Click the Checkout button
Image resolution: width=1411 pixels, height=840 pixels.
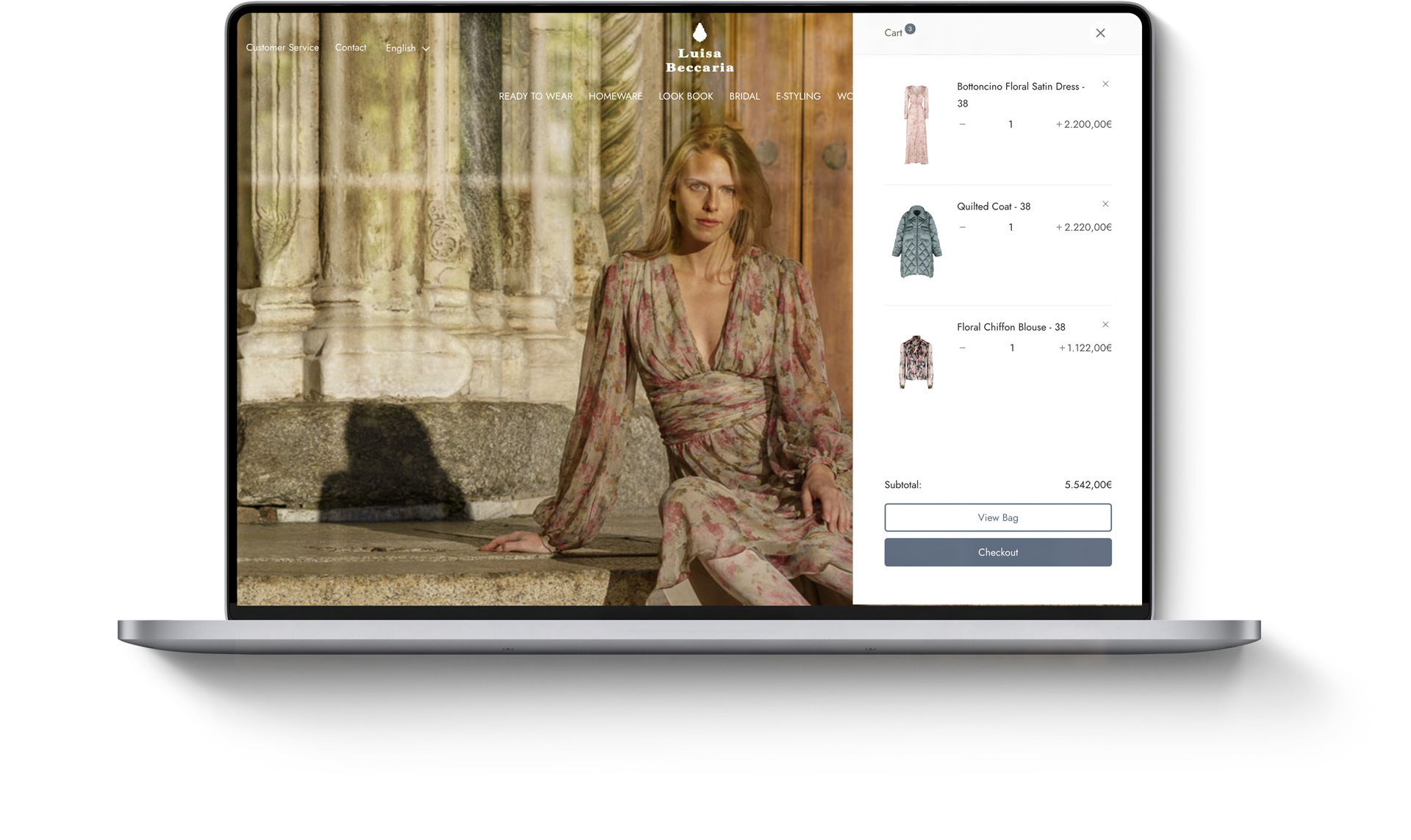tap(997, 551)
